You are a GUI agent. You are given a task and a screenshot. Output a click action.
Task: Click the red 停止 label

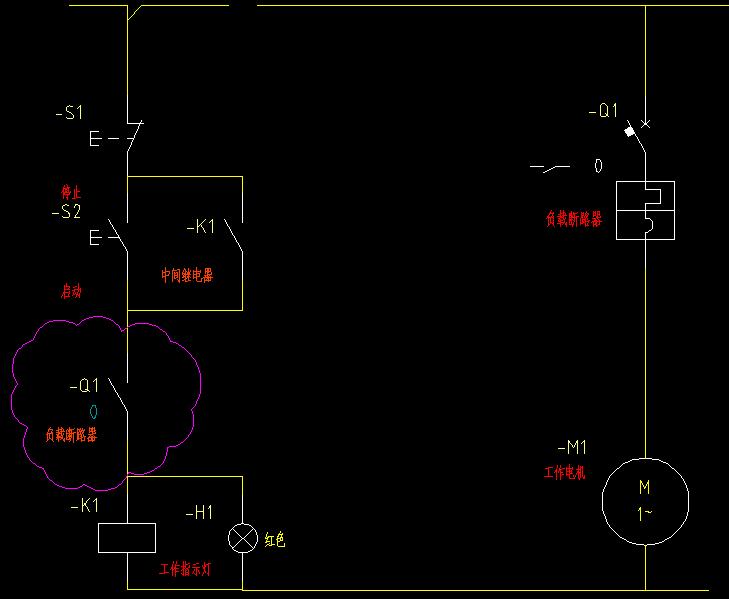[x=71, y=191]
